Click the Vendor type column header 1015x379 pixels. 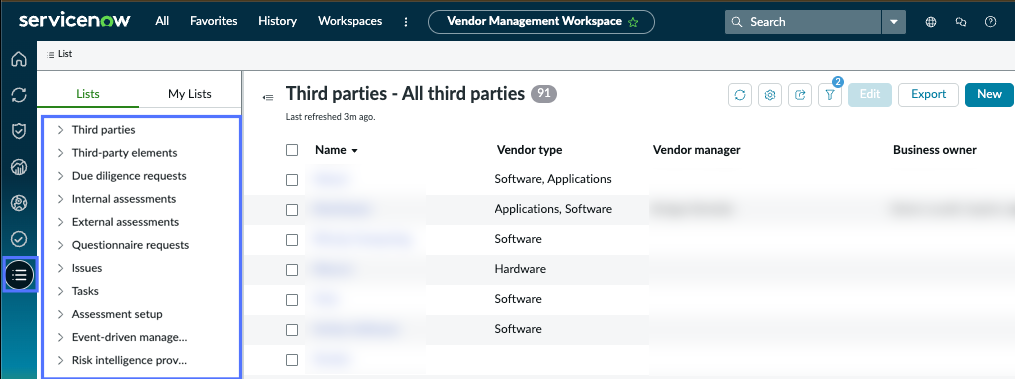click(x=530, y=150)
